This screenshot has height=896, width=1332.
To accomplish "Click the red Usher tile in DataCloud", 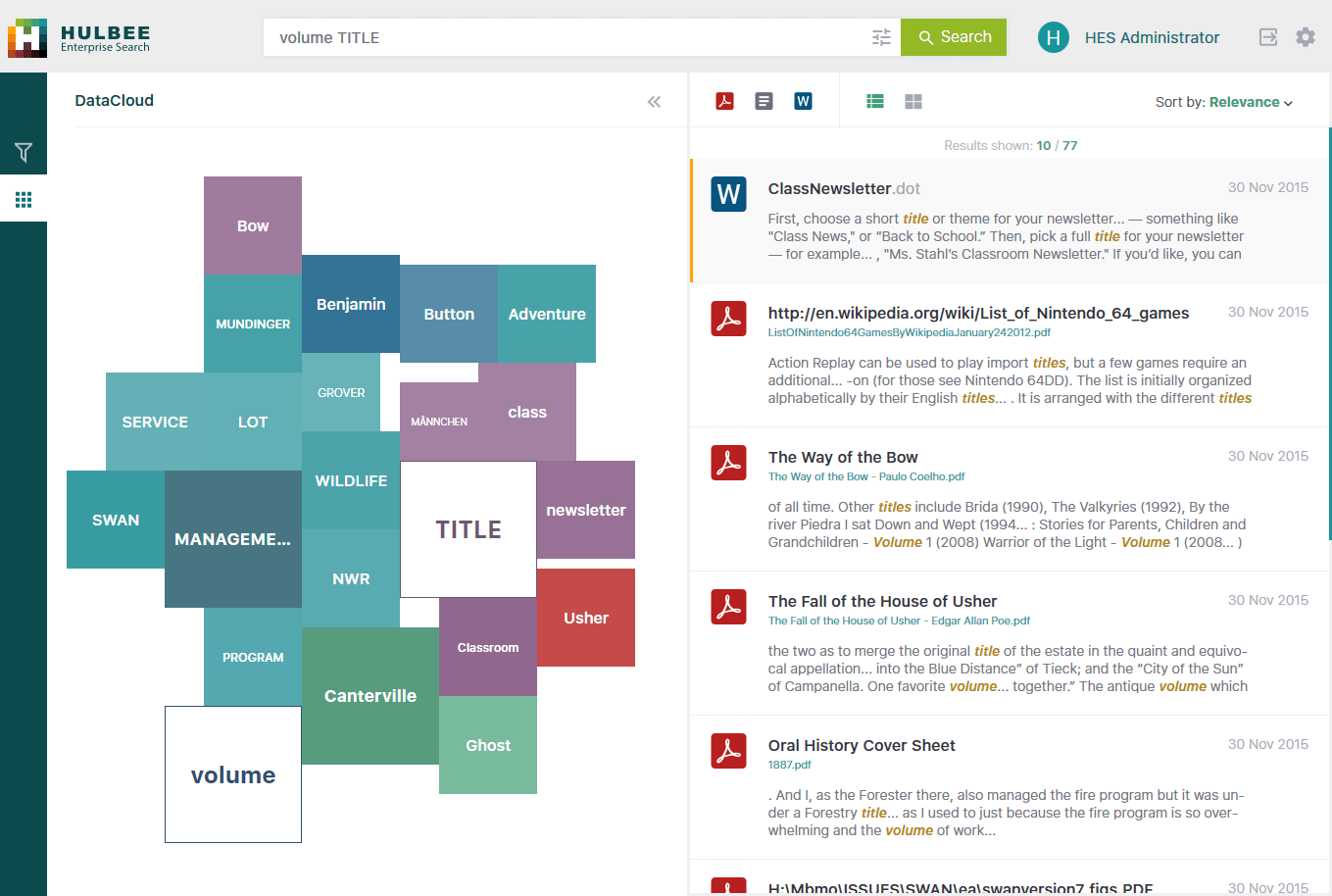I will point(586,618).
